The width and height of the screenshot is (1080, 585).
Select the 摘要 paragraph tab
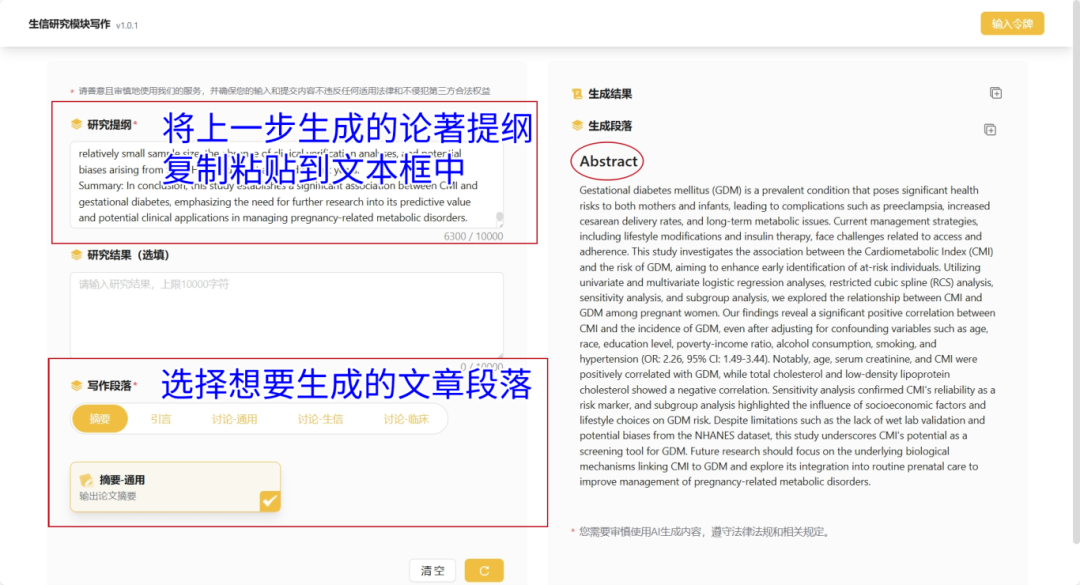point(100,419)
